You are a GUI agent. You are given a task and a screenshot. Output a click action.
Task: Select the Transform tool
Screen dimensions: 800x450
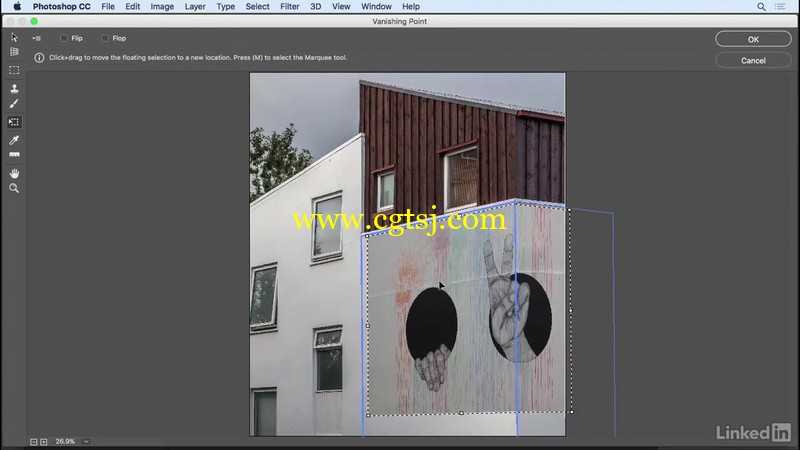pyautogui.click(x=14, y=122)
